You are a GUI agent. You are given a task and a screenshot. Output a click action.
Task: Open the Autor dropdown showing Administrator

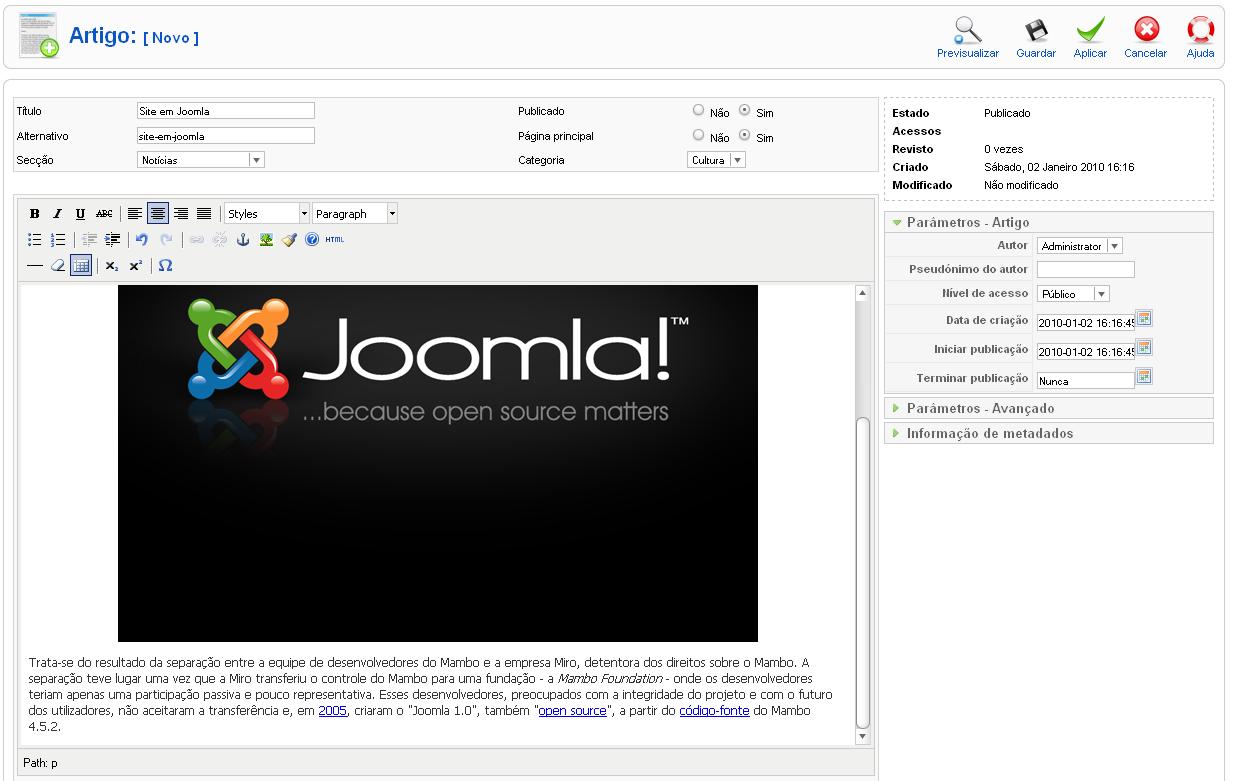(1080, 246)
